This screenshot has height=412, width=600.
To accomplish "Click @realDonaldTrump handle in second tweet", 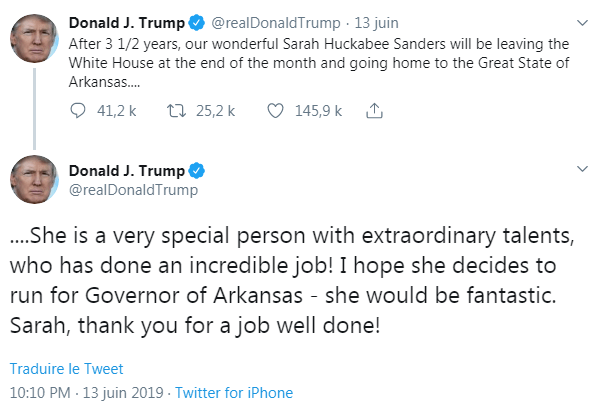I will 133,189.
